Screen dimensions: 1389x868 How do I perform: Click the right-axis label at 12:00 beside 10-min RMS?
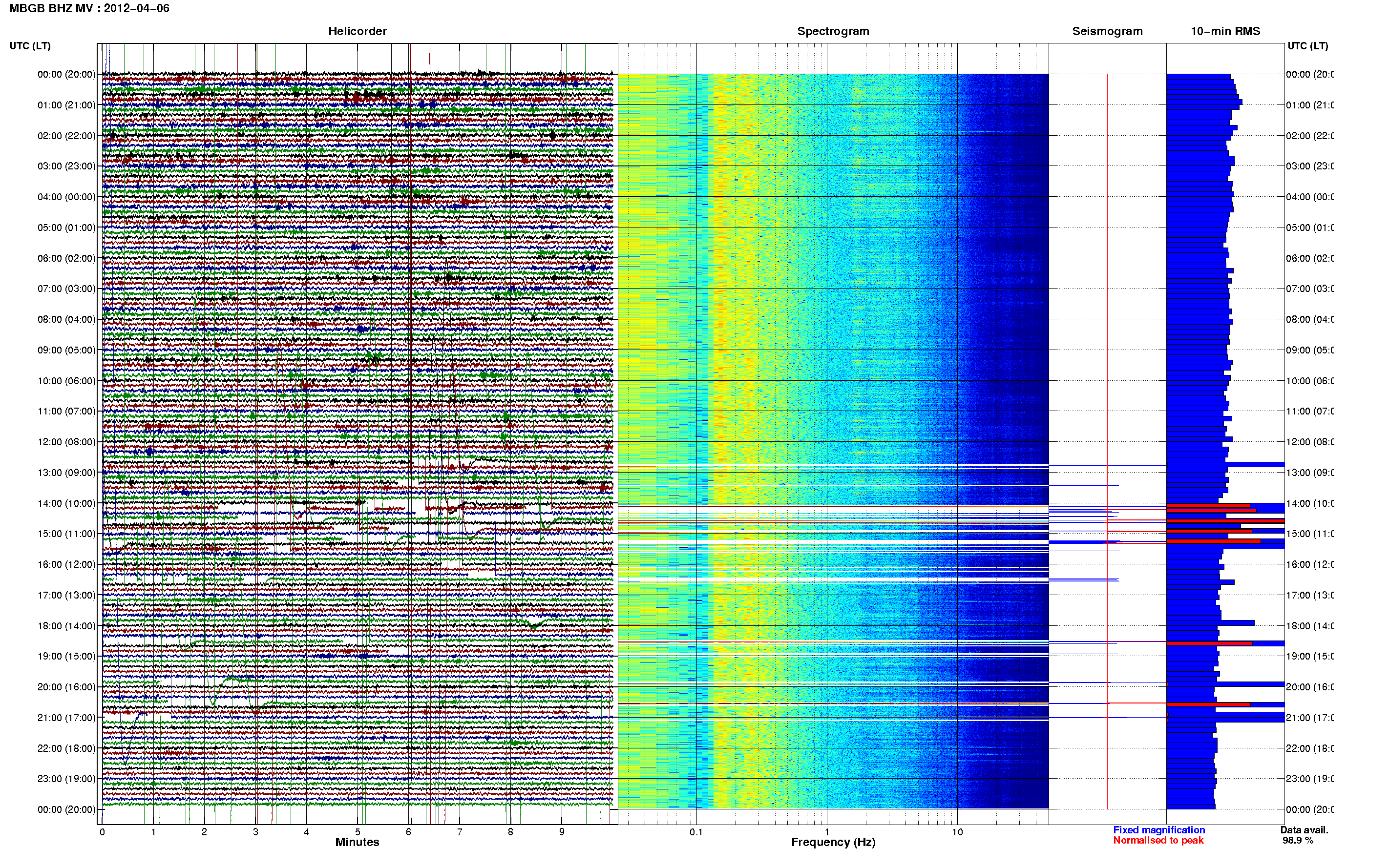(x=1309, y=442)
